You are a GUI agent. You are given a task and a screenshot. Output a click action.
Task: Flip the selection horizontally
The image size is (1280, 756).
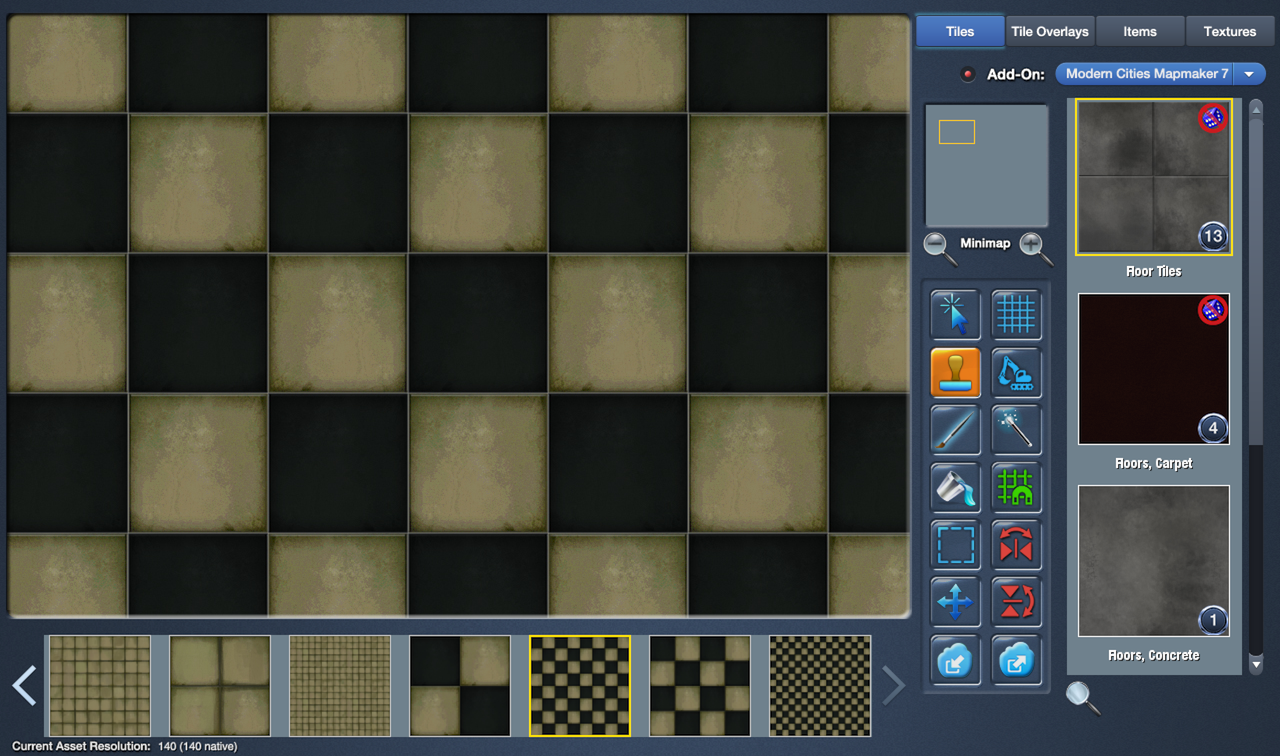pos(1016,545)
